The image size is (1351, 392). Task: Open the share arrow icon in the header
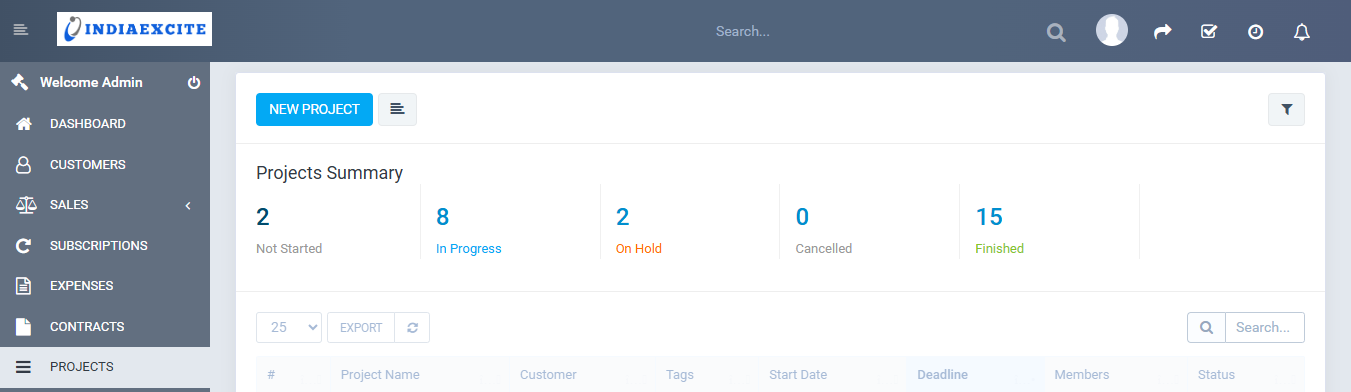coord(1162,32)
